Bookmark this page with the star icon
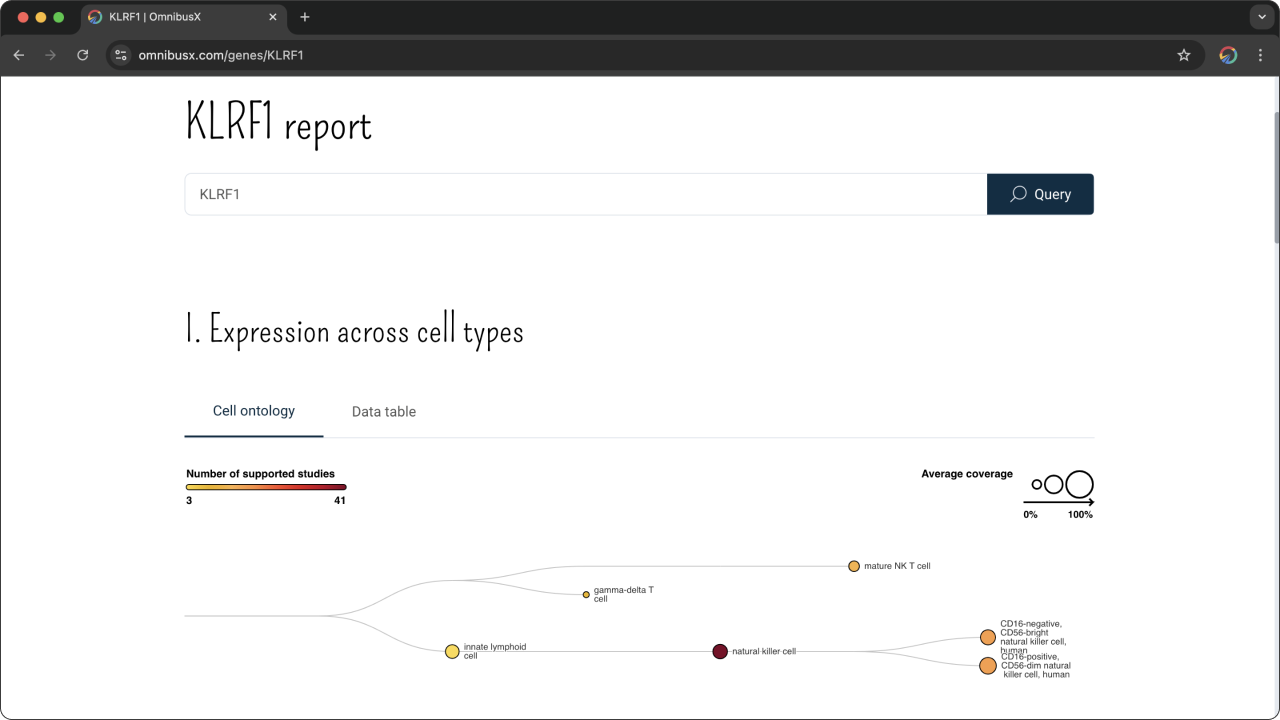The image size is (1280, 720). 1184,55
